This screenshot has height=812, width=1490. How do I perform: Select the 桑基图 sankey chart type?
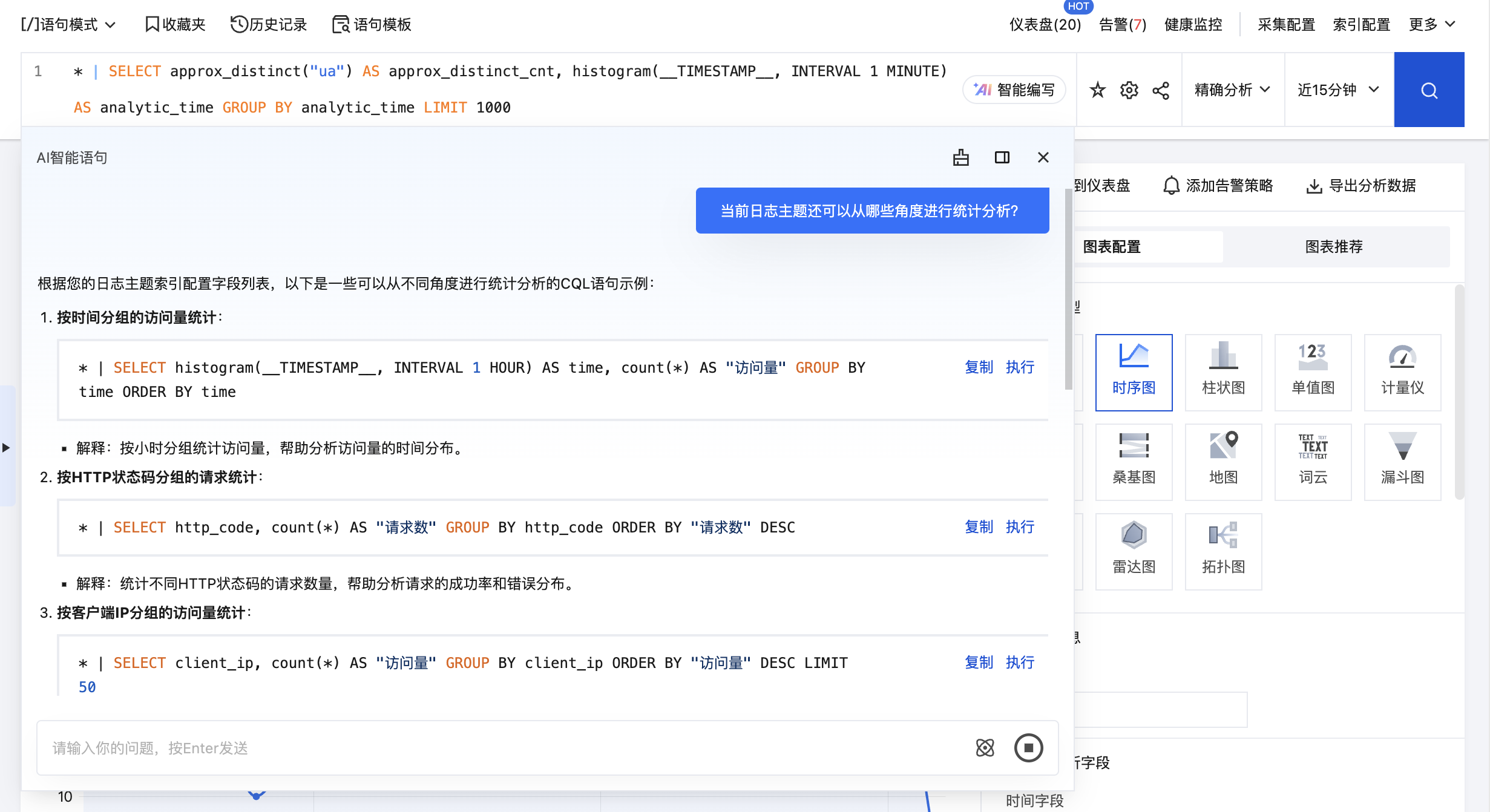tap(1134, 462)
